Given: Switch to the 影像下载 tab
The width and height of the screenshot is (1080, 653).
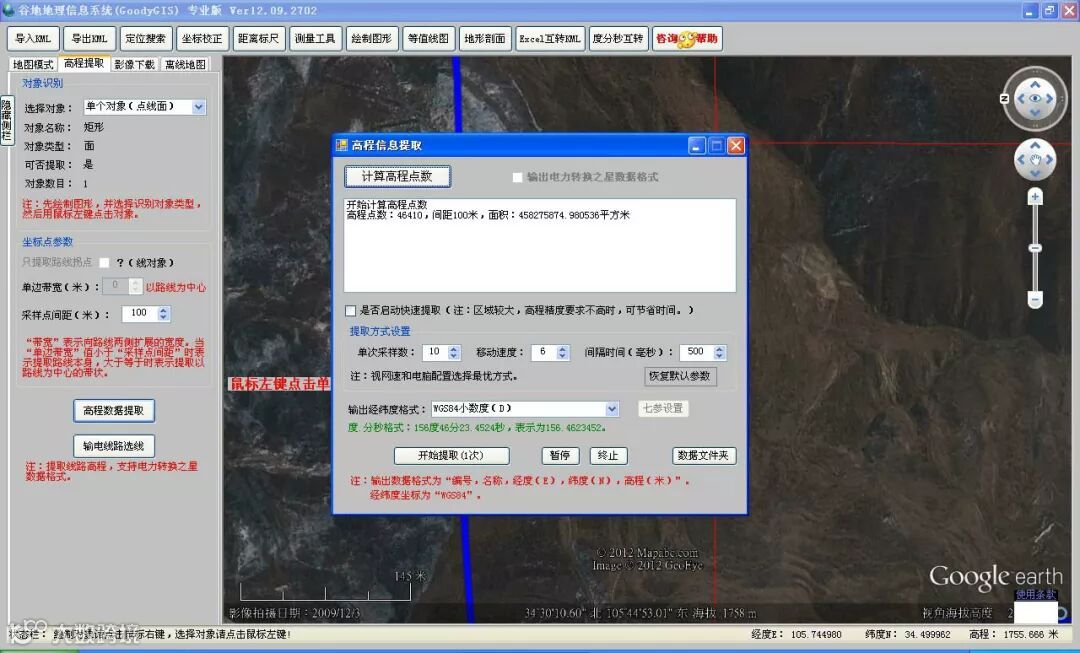Looking at the screenshot, I should pyautogui.click(x=135, y=64).
